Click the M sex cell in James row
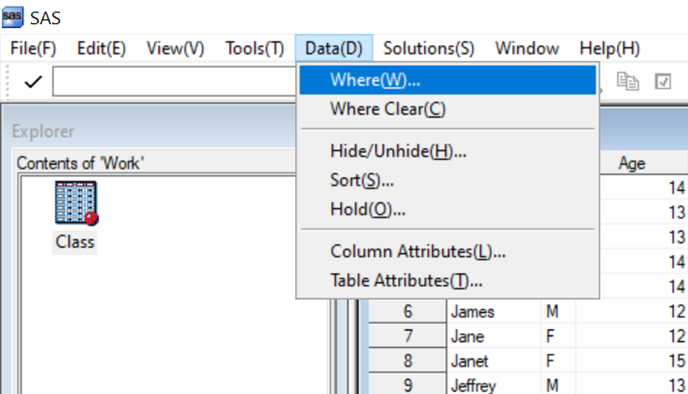The width and height of the screenshot is (688, 394). coord(559,312)
